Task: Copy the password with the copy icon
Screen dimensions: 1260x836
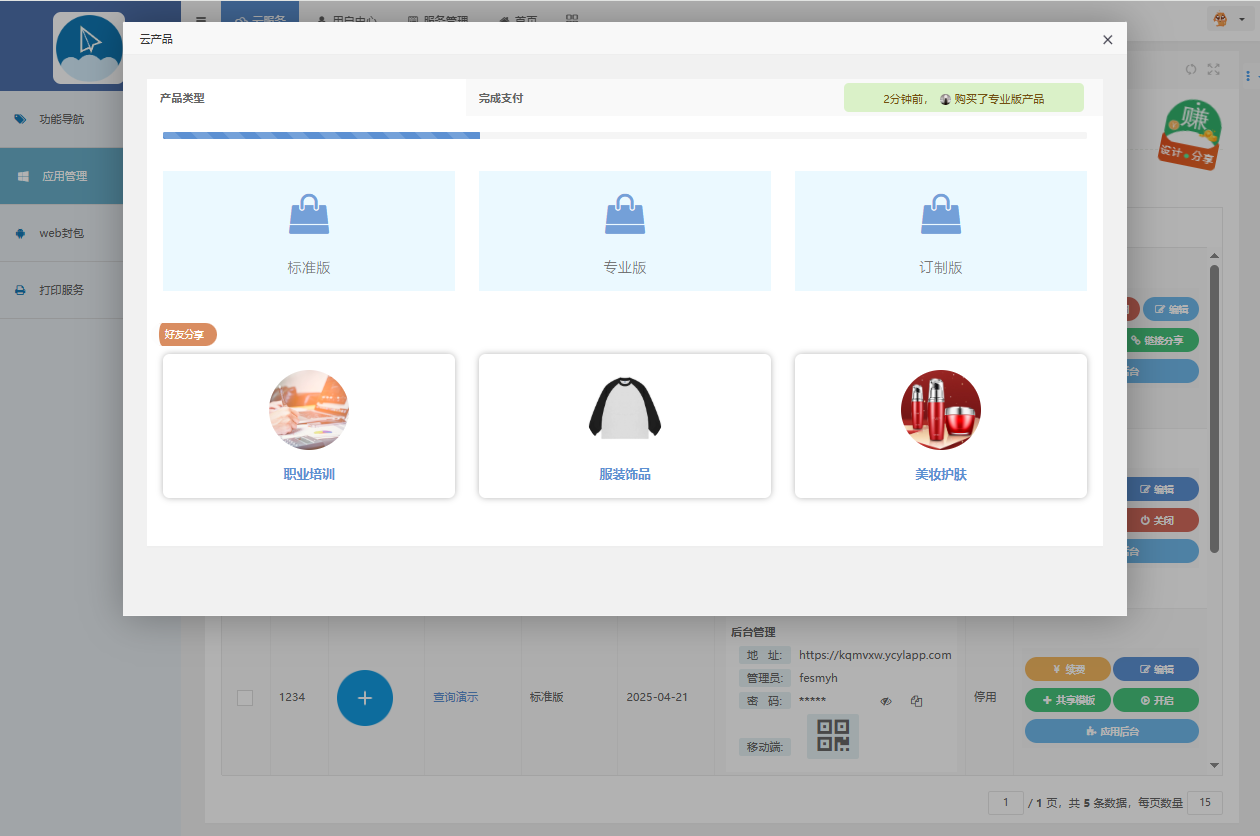Action: [x=916, y=702]
